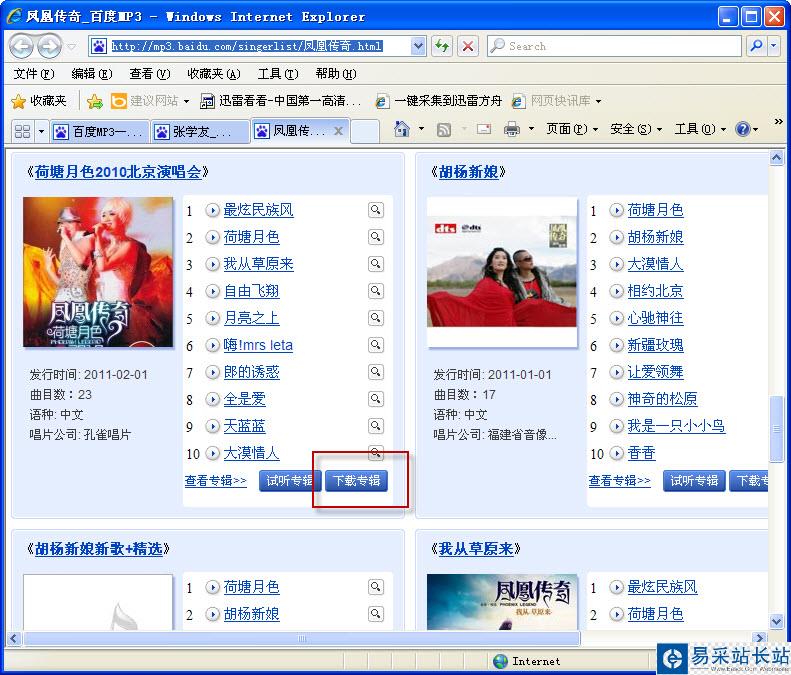Click 胡杨新娘 album cover image
The width and height of the screenshot is (791, 675).
502,272
